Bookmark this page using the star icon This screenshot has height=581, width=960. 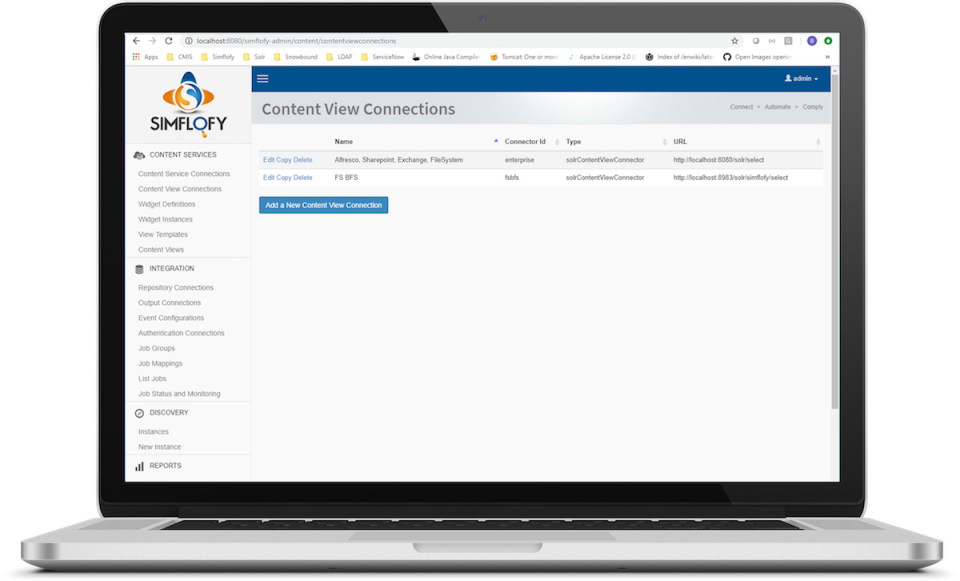(733, 41)
